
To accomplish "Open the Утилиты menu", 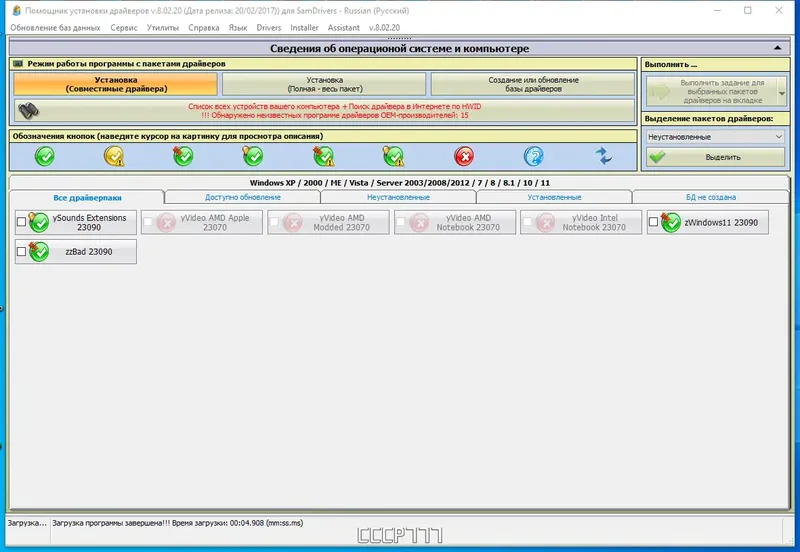I will coord(163,28).
